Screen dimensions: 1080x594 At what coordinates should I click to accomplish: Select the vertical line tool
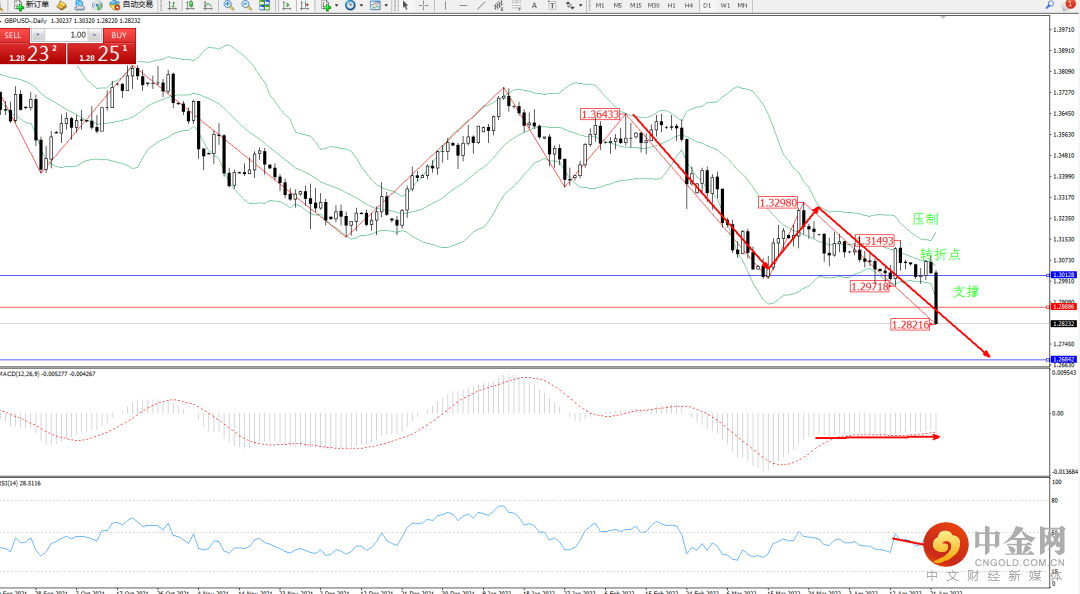tap(445, 5)
